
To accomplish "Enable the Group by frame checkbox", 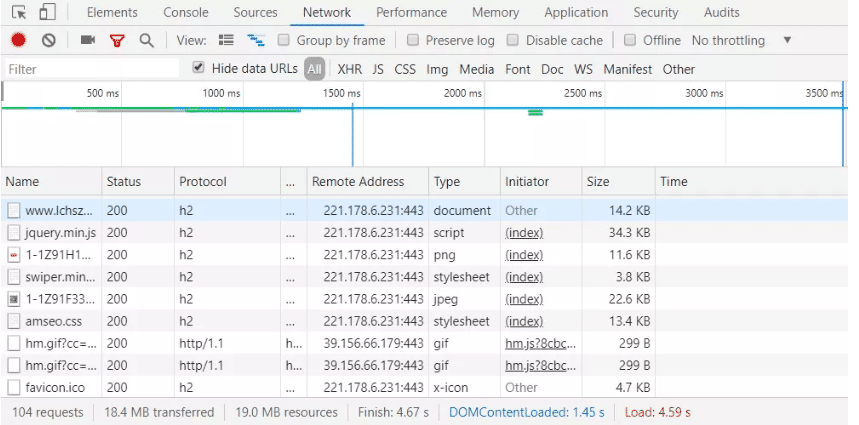I will click(284, 40).
